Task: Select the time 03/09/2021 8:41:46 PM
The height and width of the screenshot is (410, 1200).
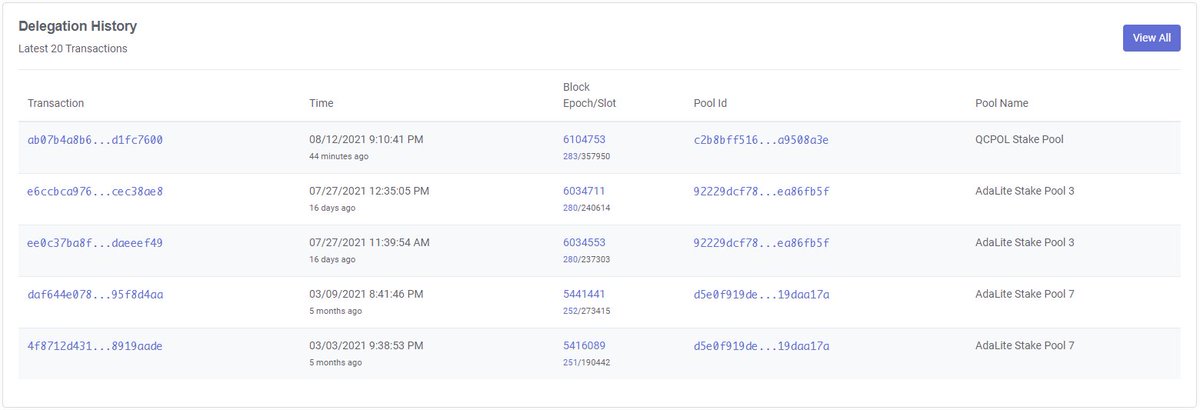Action: 366,294
